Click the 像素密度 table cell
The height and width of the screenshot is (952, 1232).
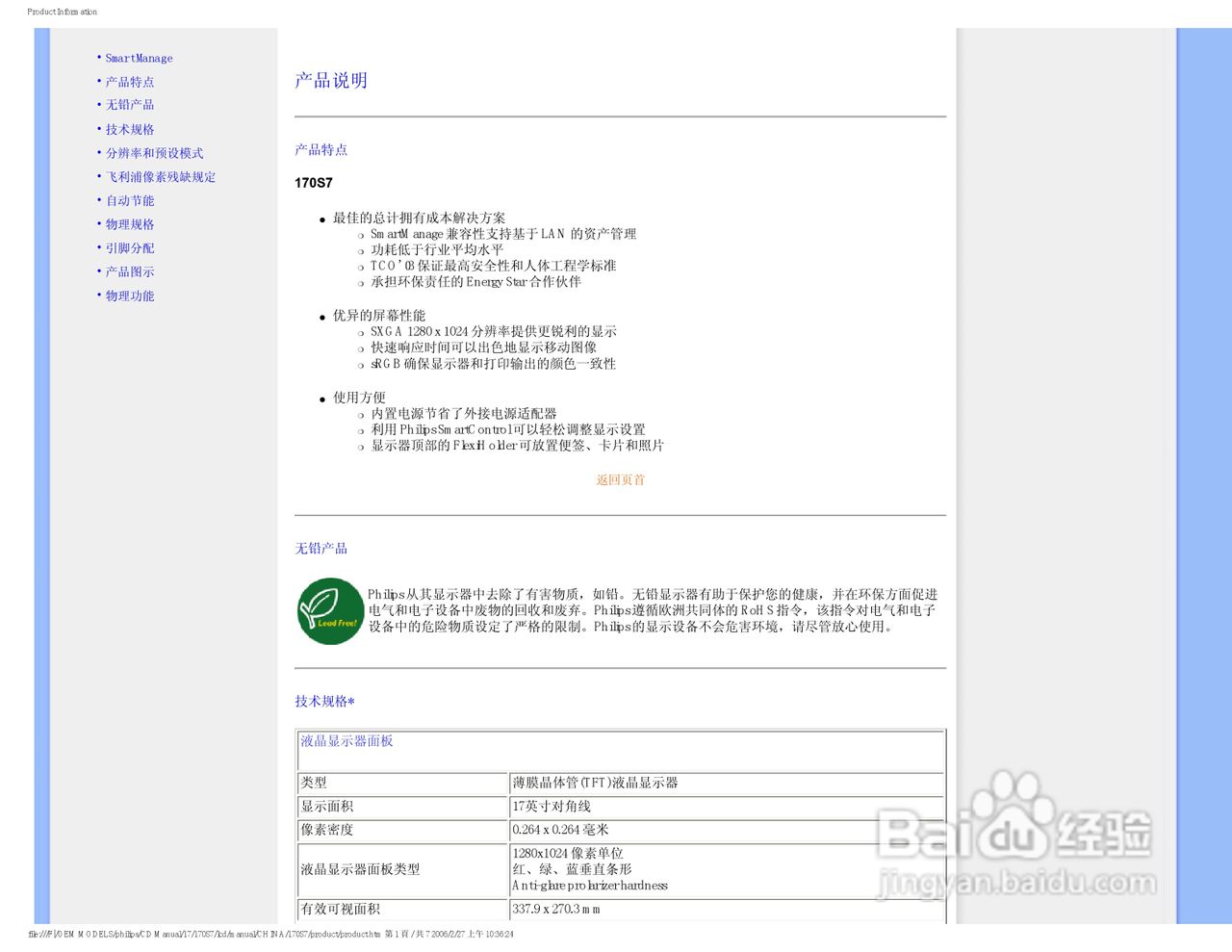pyautogui.click(x=403, y=830)
